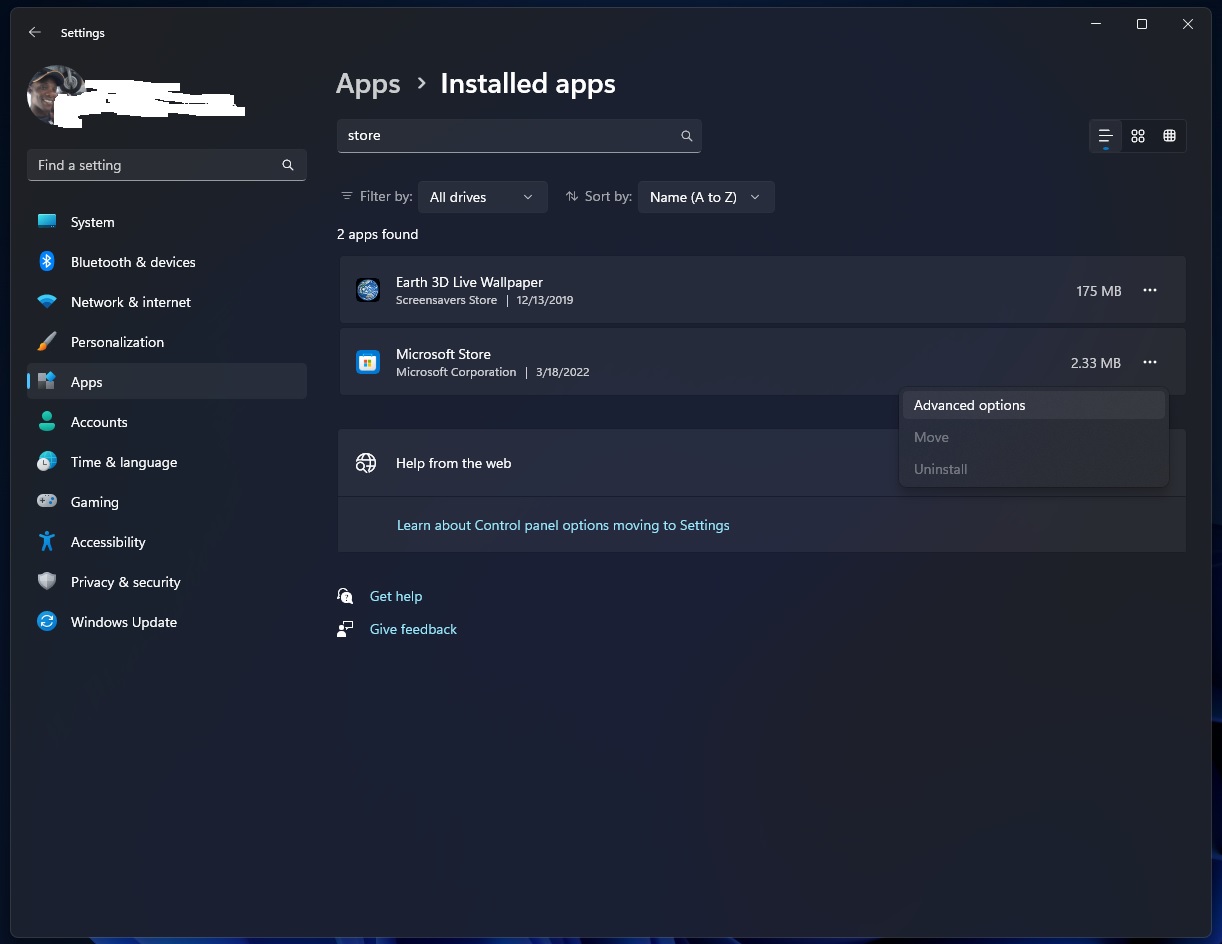Screen dimensions: 1222x944
Task: Open the Name (A to Z) sort dropdown
Action: click(706, 197)
